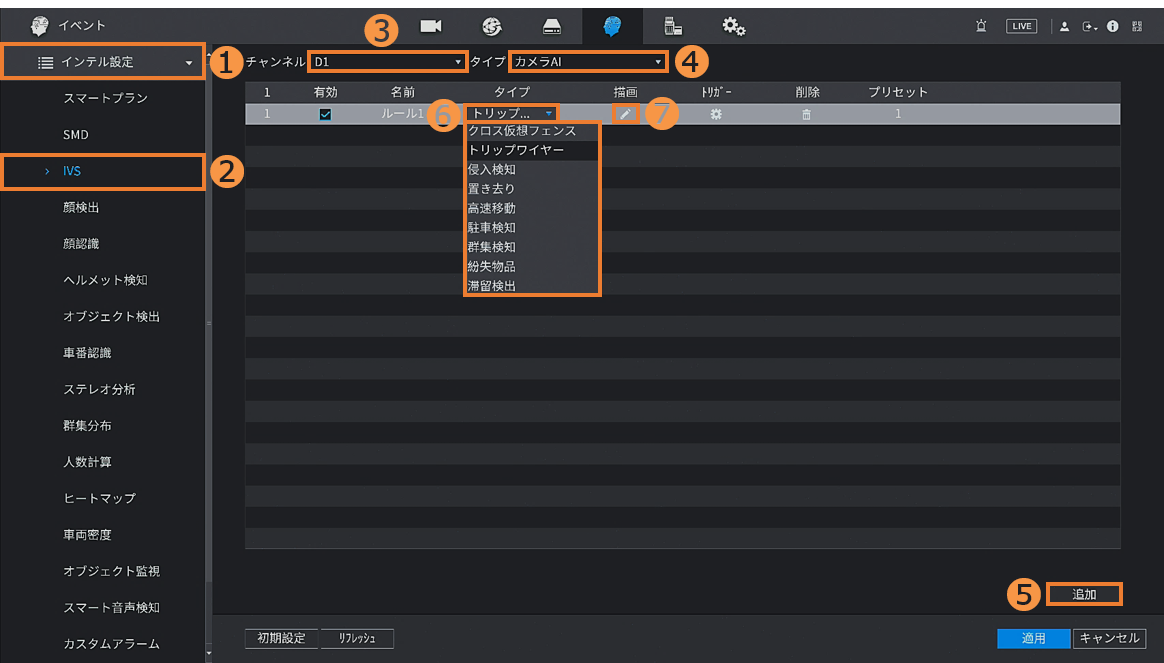The height and width of the screenshot is (663, 1164).
Task: Click the alarm siren icon
Action: (x=981, y=26)
